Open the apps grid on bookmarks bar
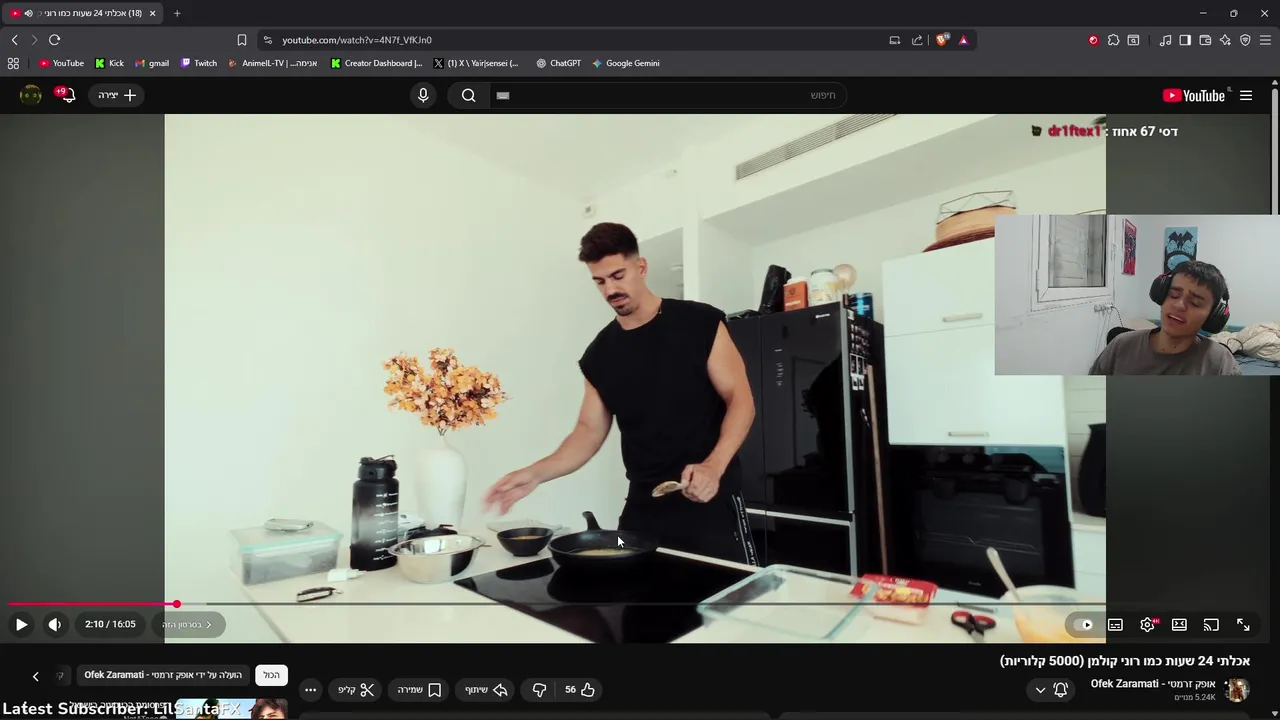The width and height of the screenshot is (1280, 720). (x=13, y=63)
